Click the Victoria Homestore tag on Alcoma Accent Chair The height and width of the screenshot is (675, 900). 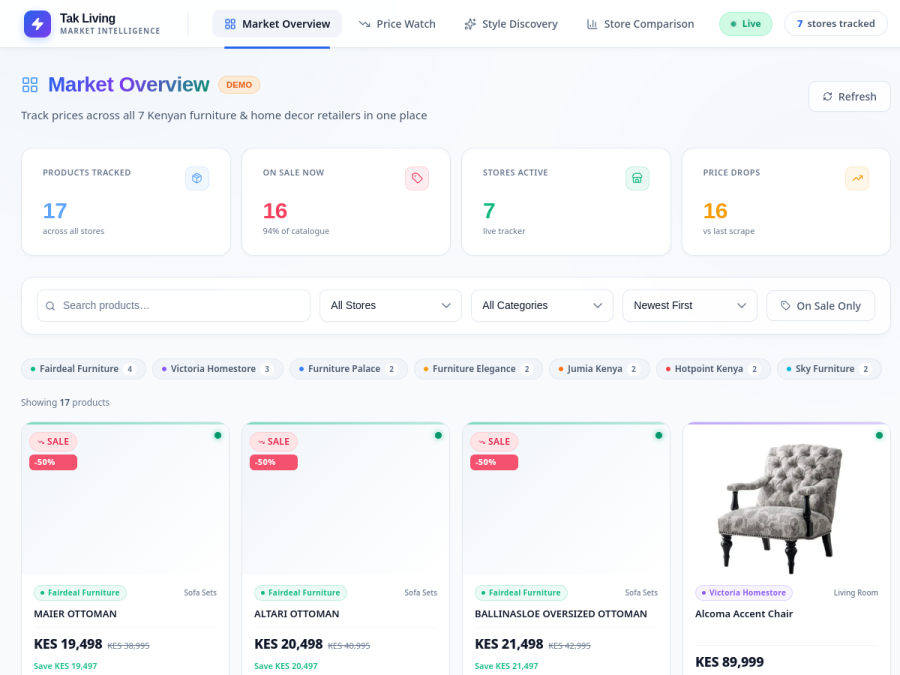click(744, 593)
